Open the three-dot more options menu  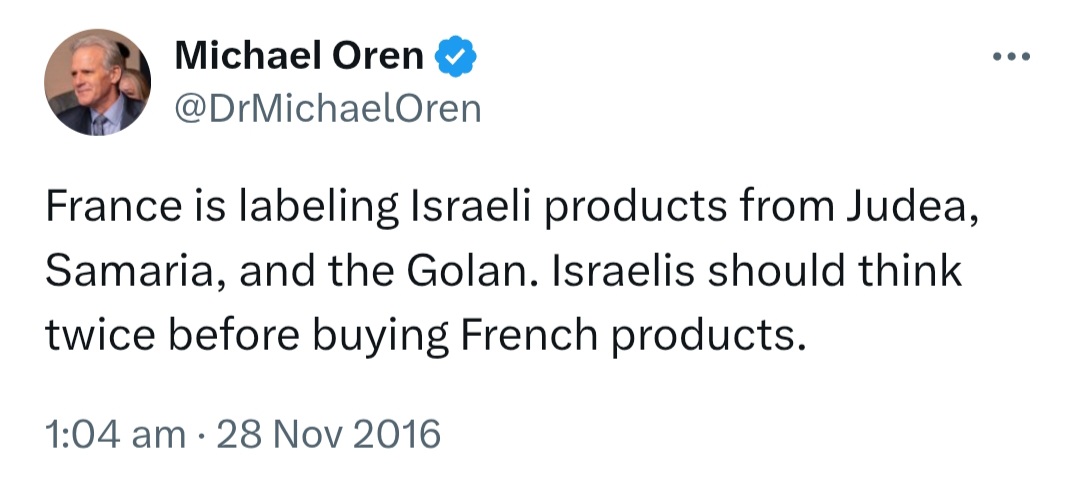click(x=1011, y=56)
